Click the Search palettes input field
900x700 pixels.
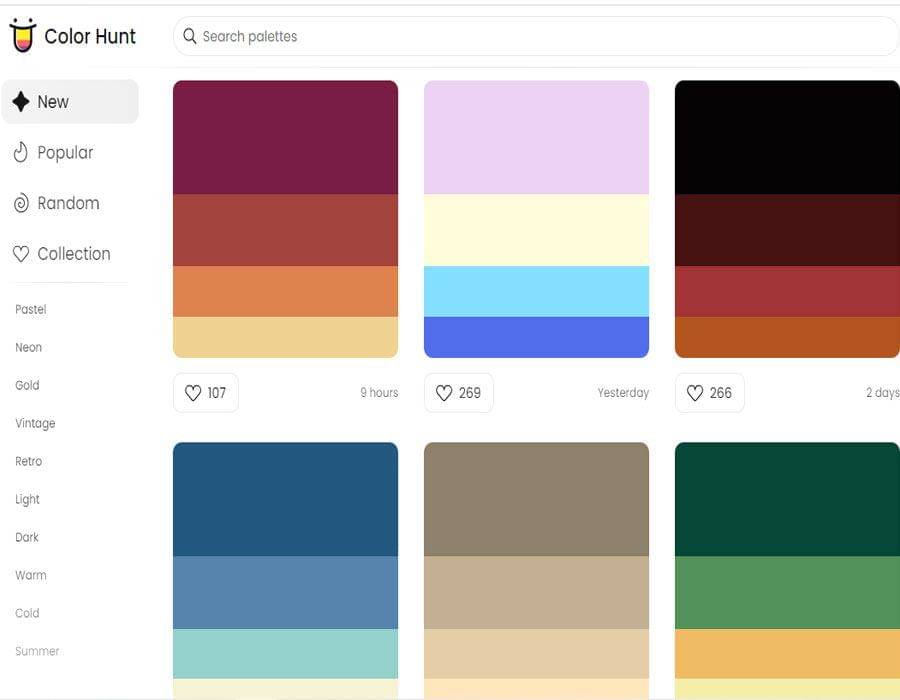click(x=540, y=36)
